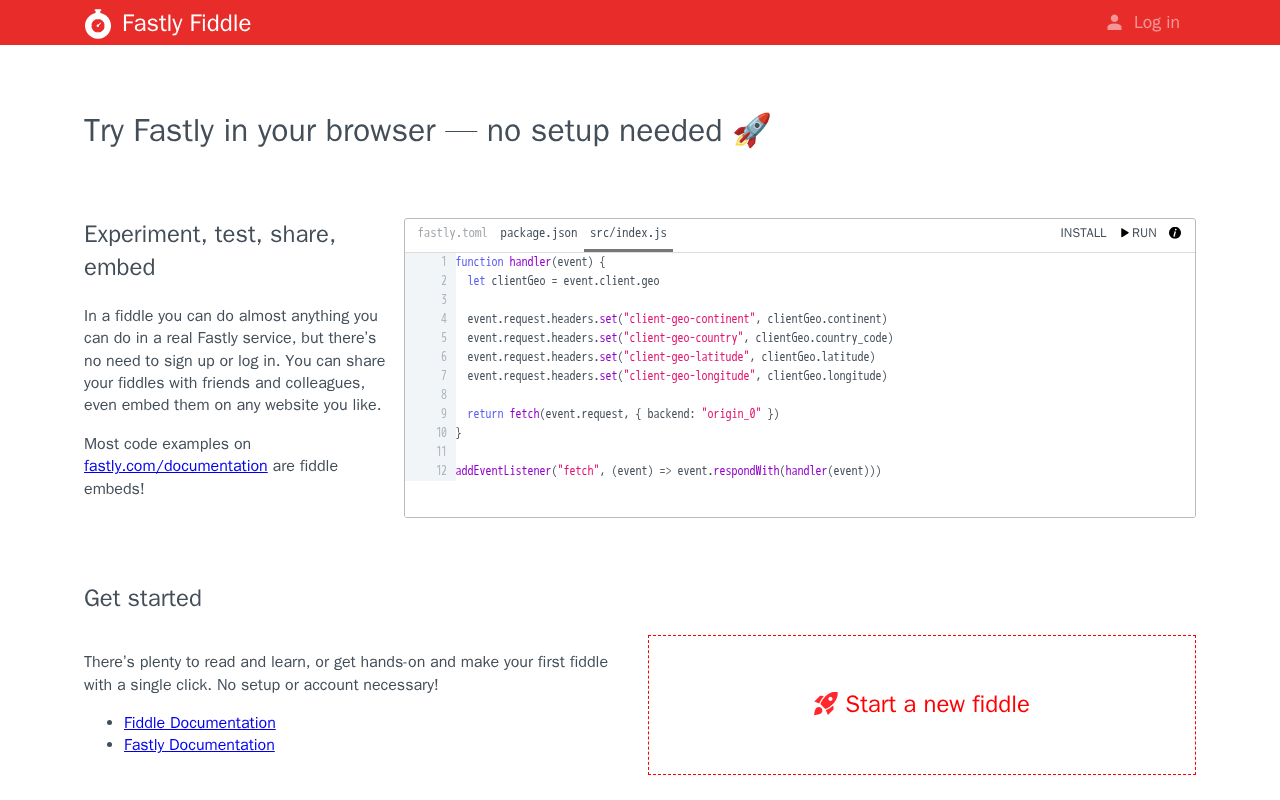Click the Fastly Fiddle header title
The image size is (1280, 800).
pos(186,23)
